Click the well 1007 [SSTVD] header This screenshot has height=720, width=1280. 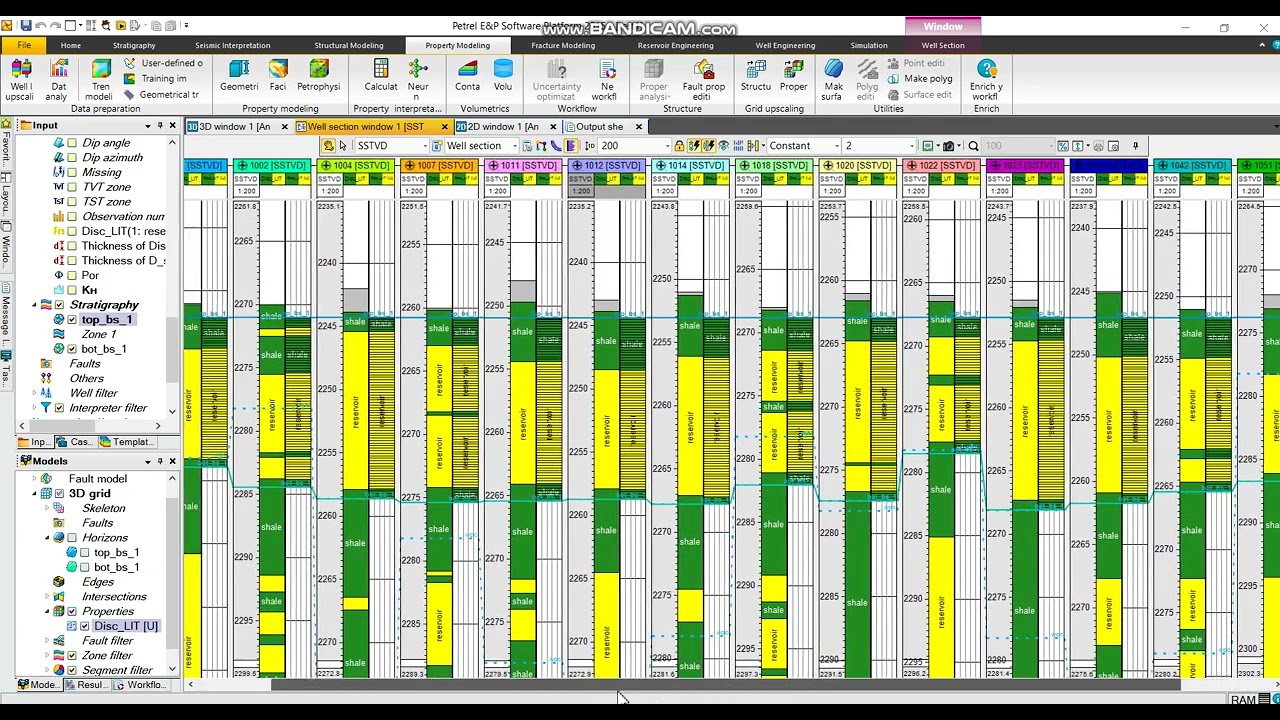(x=438, y=165)
